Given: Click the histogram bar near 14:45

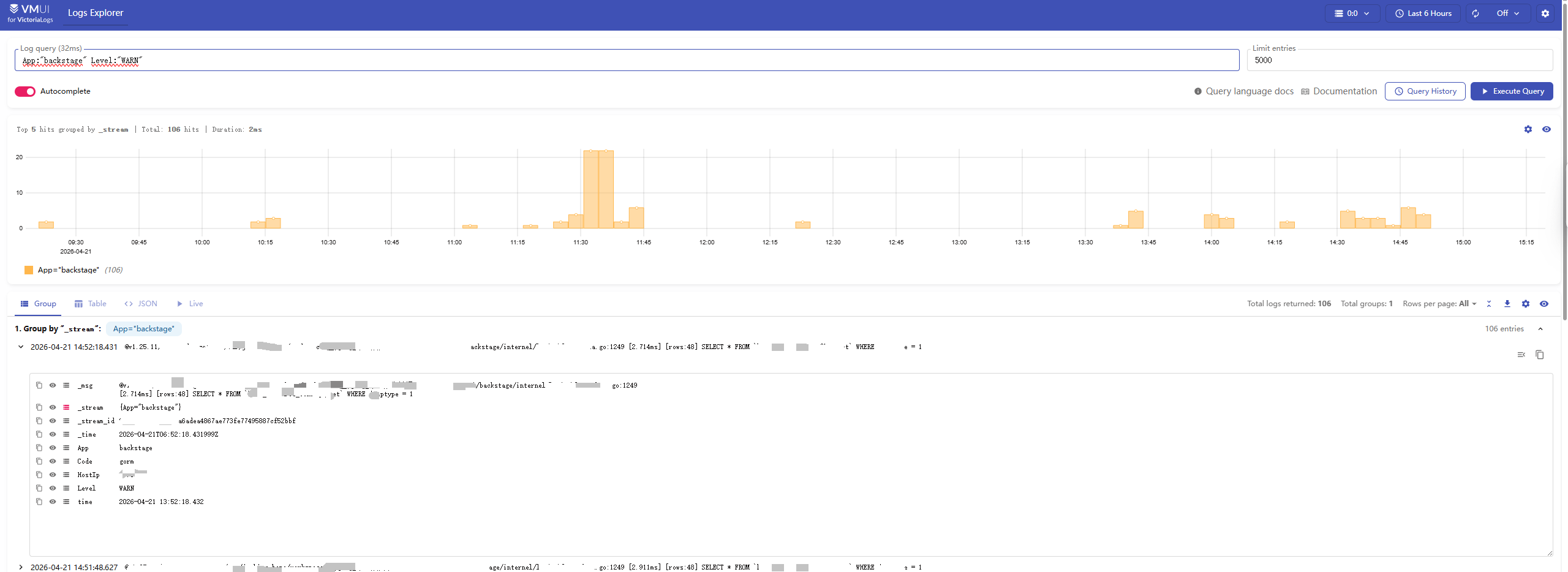Looking at the screenshot, I should [x=1408, y=217].
